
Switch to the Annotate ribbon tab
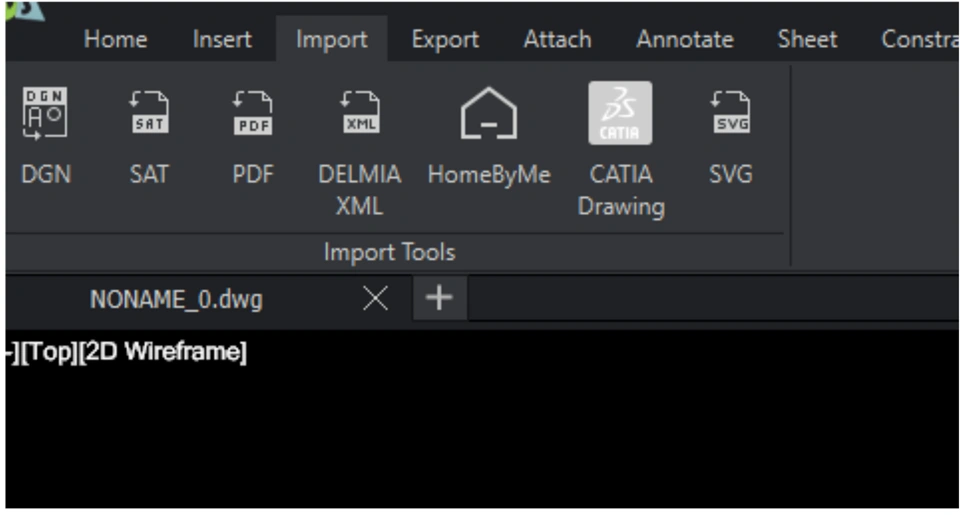point(684,40)
